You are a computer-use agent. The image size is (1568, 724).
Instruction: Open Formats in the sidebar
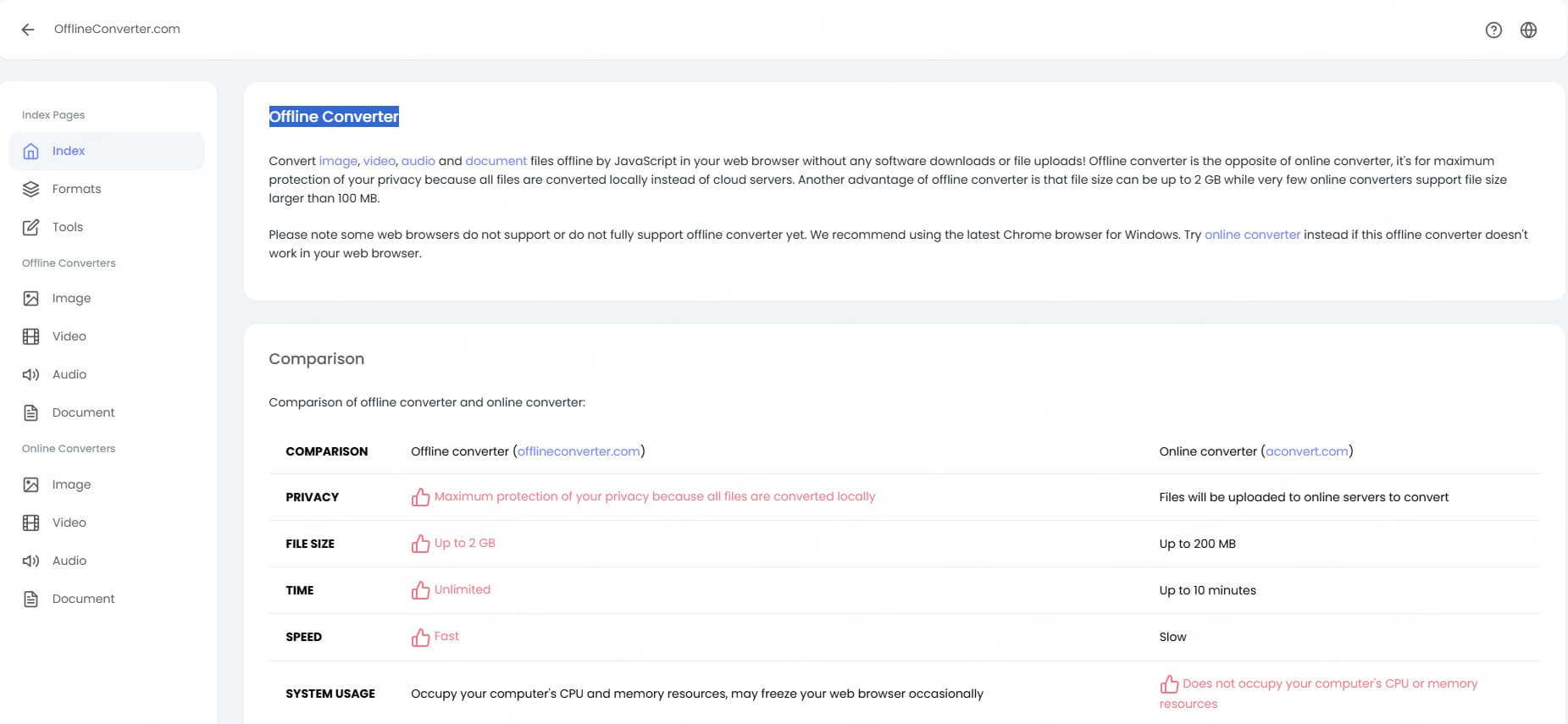(x=107, y=189)
